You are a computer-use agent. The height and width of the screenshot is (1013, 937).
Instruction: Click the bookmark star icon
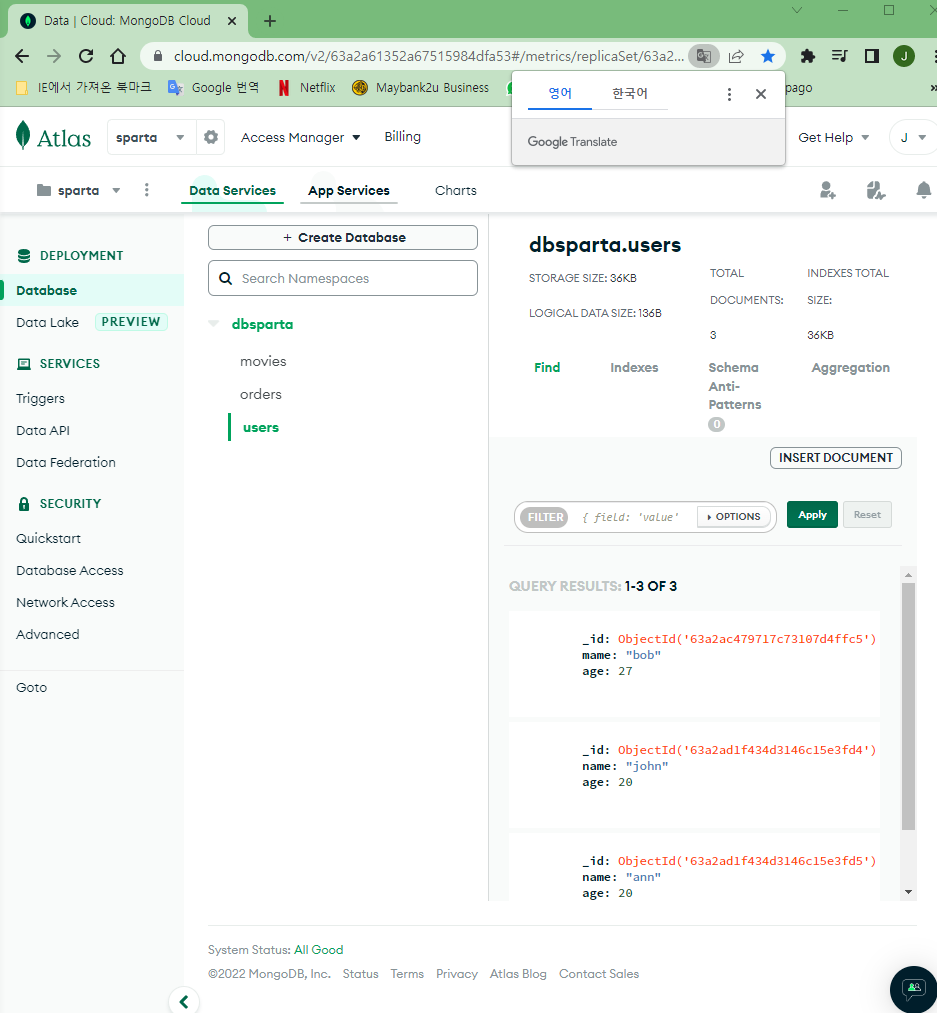(768, 56)
